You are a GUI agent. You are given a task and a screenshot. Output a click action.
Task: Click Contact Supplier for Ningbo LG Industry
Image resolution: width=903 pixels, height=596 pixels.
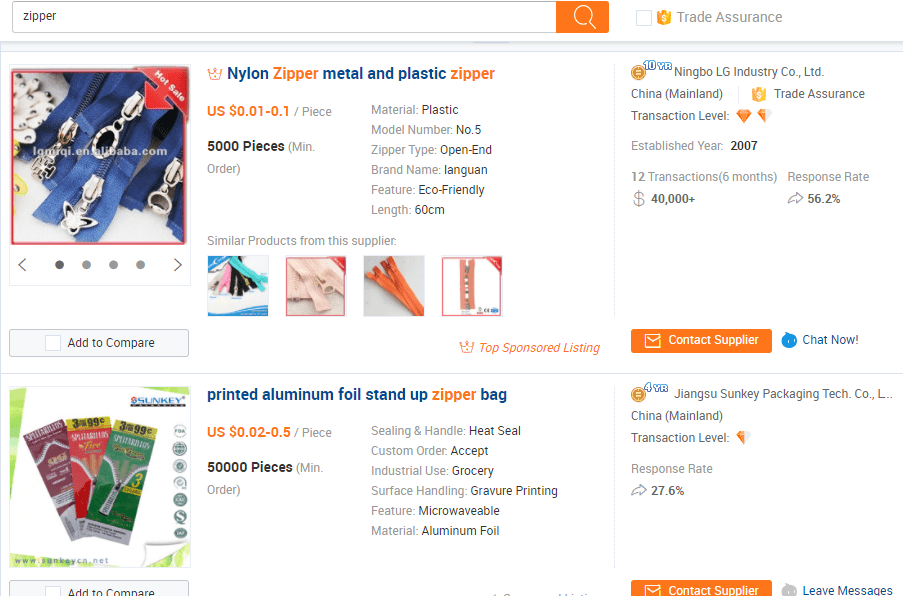click(x=701, y=340)
